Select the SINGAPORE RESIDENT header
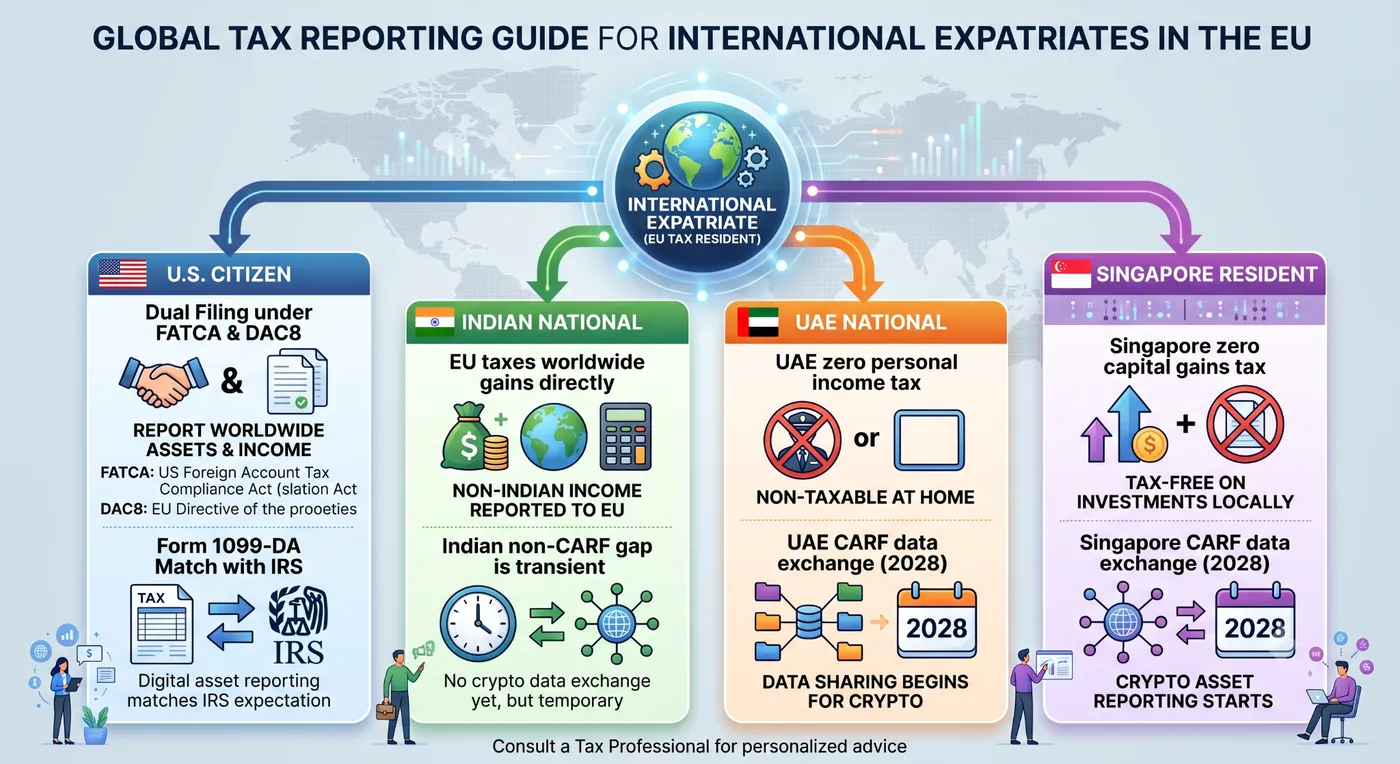Viewport: 1400px width, 764px height. click(1186, 273)
